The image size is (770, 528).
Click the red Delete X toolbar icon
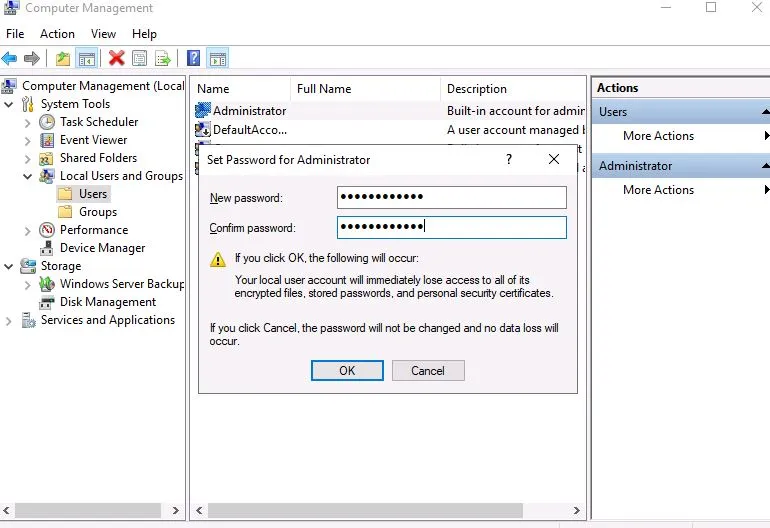pyautogui.click(x=116, y=58)
